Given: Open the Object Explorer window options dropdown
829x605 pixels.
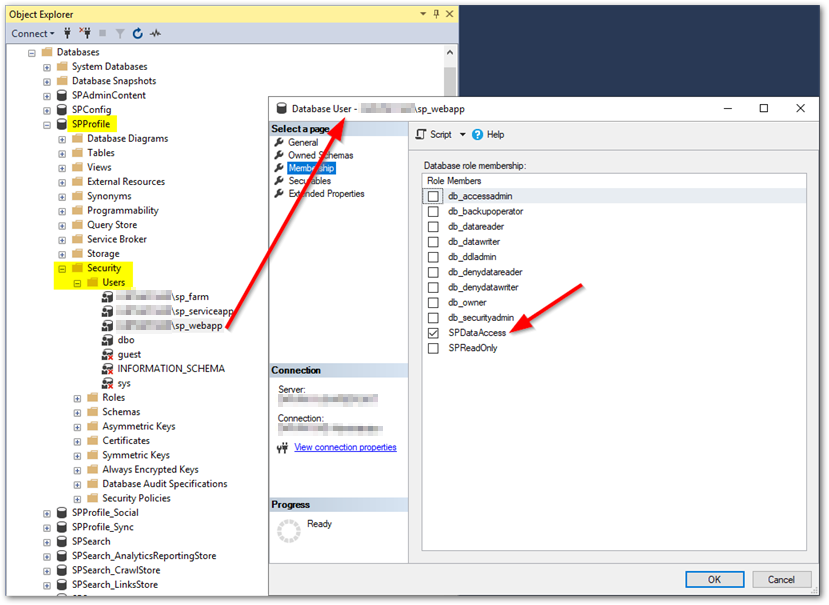Looking at the screenshot, I should (x=423, y=14).
